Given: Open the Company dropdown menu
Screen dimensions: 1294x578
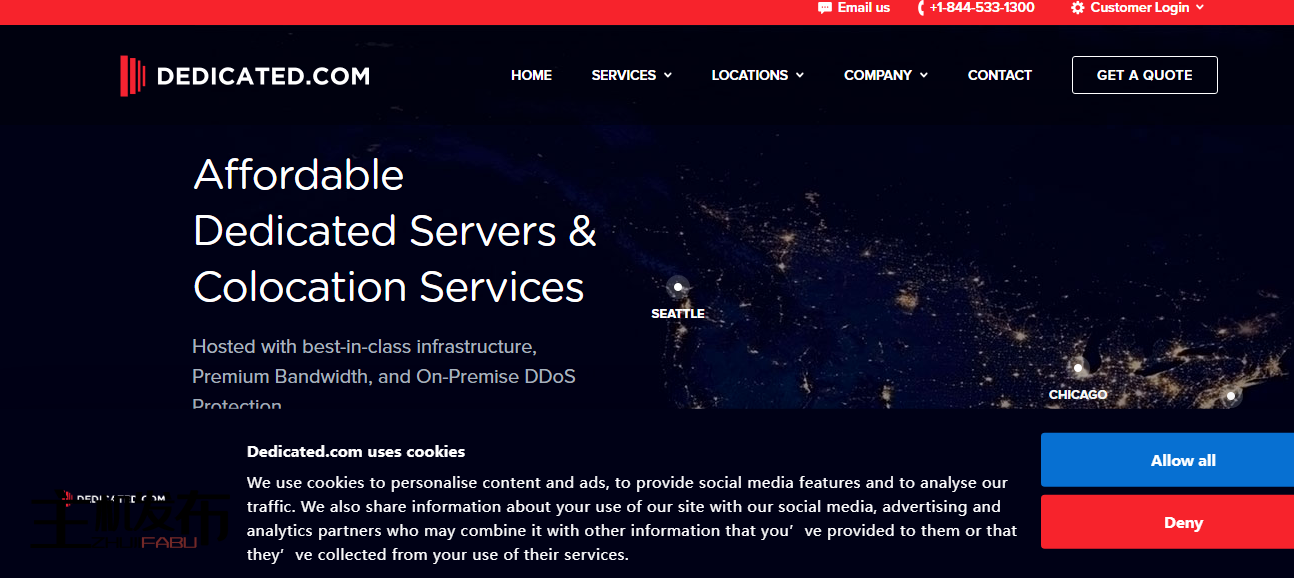Looking at the screenshot, I should [885, 75].
